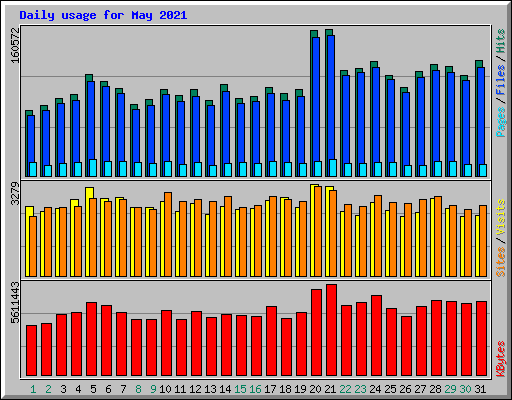Click the Hits legend label
Screen dimensions: 512x400
[x=501, y=41]
